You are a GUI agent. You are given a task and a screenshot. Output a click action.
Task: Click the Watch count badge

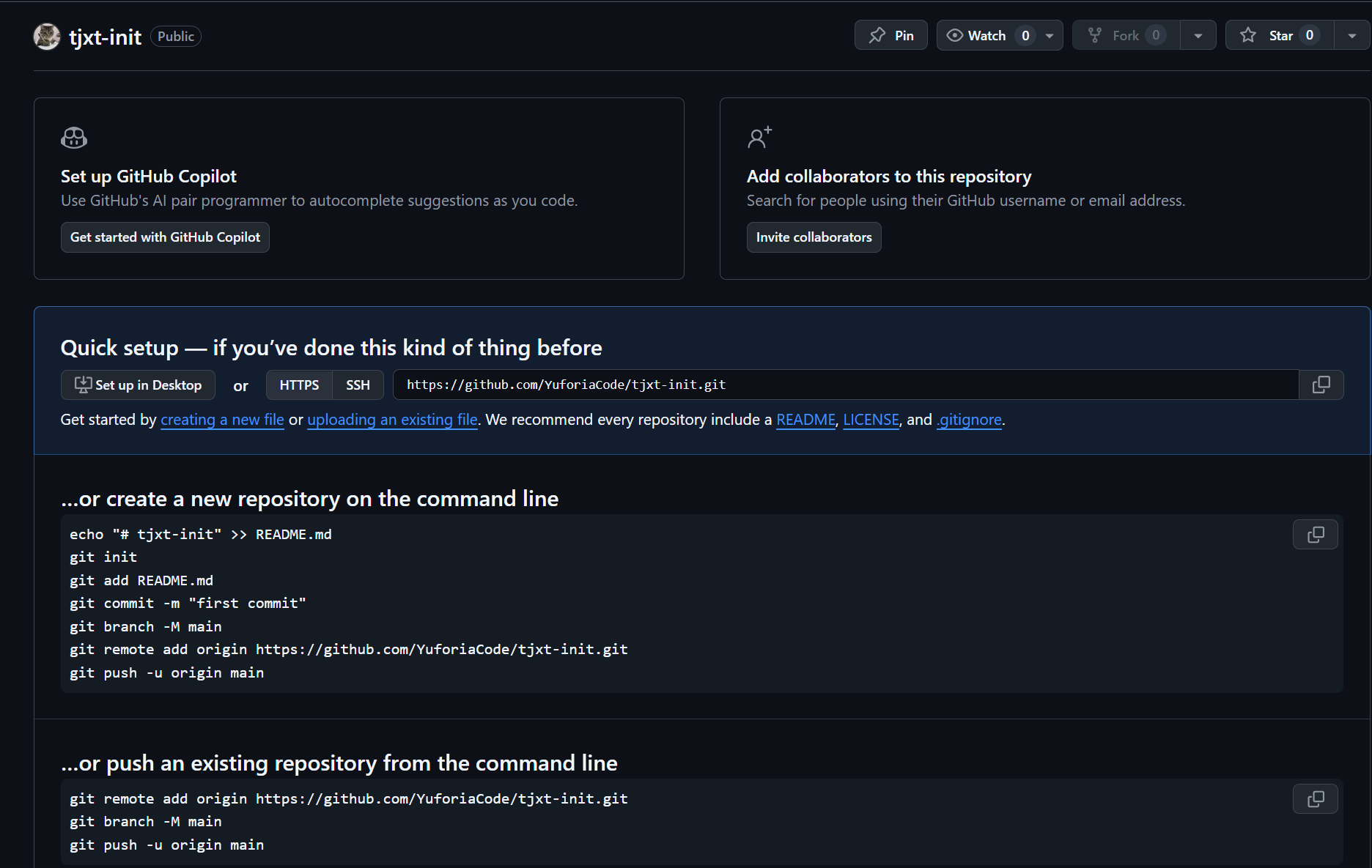1025,35
